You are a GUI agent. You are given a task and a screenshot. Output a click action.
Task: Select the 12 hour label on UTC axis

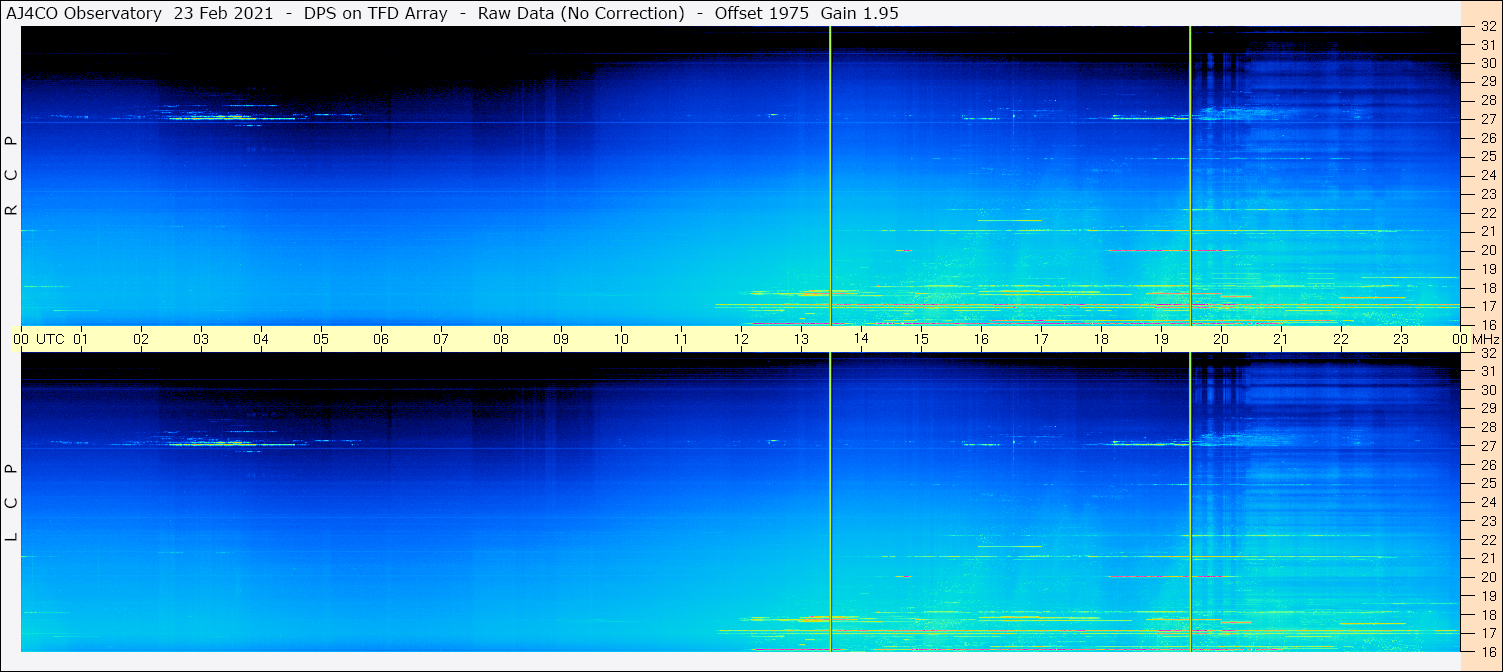click(x=741, y=339)
